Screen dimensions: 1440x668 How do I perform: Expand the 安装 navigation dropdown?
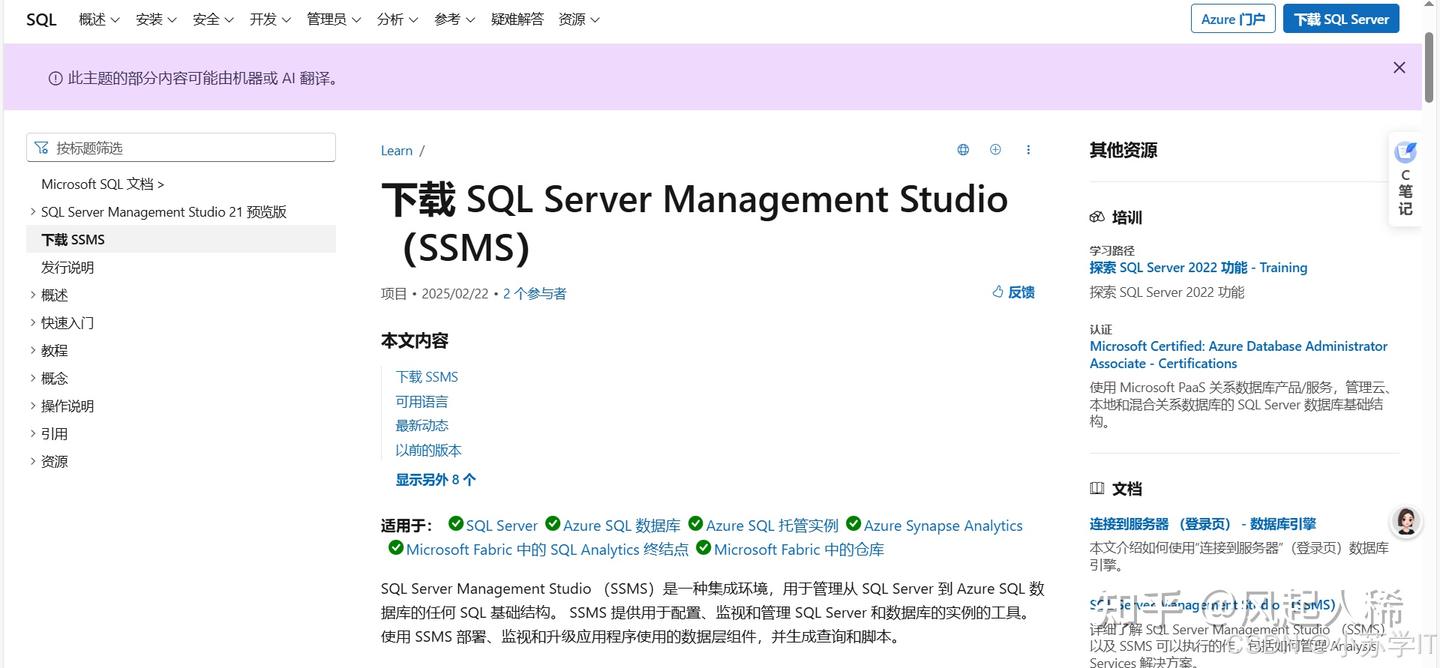[156, 18]
